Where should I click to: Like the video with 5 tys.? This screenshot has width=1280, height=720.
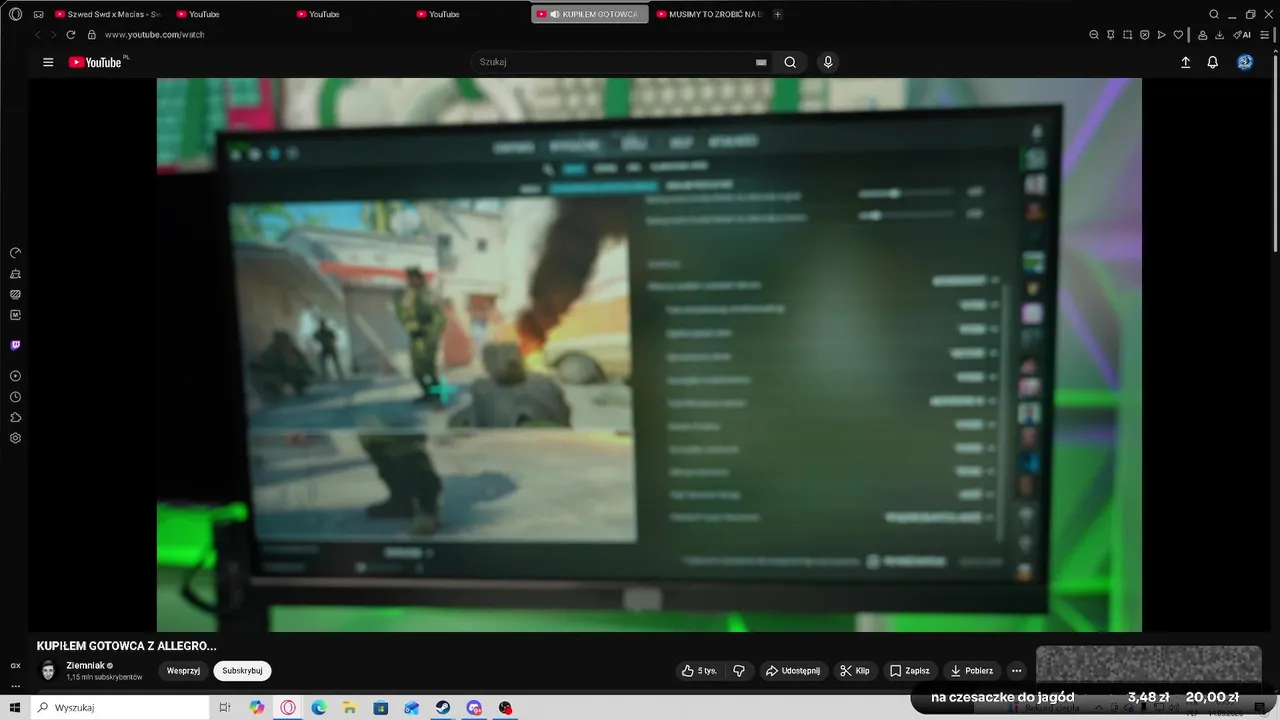[701, 671]
